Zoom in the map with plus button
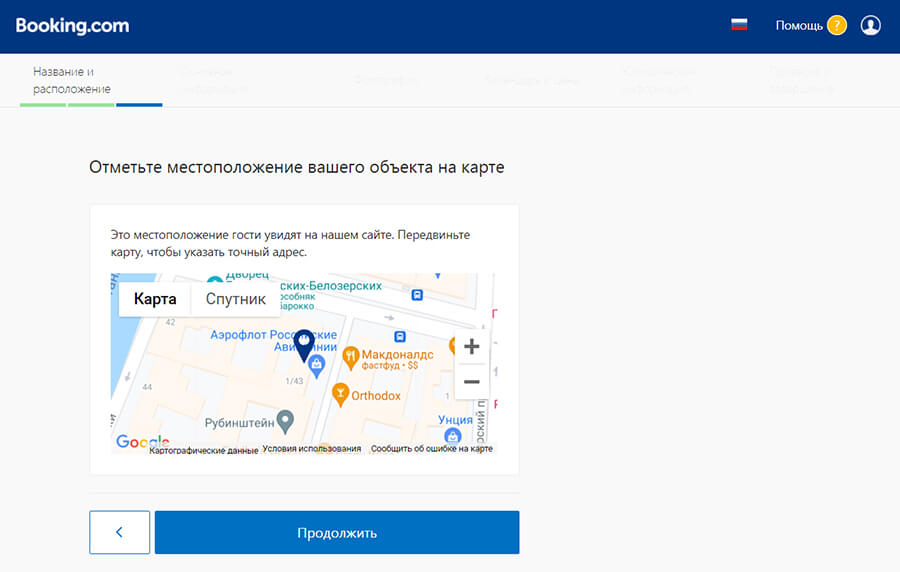The height and width of the screenshot is (572, 900). 471,347
